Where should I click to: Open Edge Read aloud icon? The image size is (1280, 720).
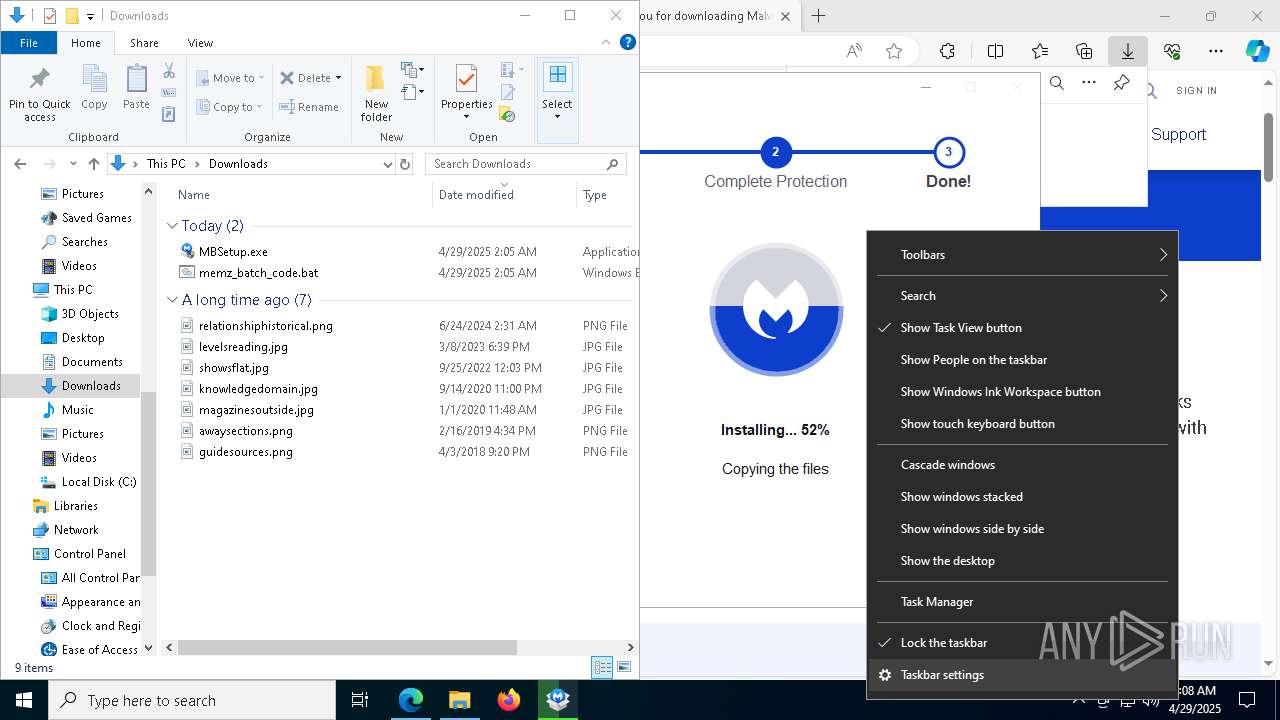[854, 51]
